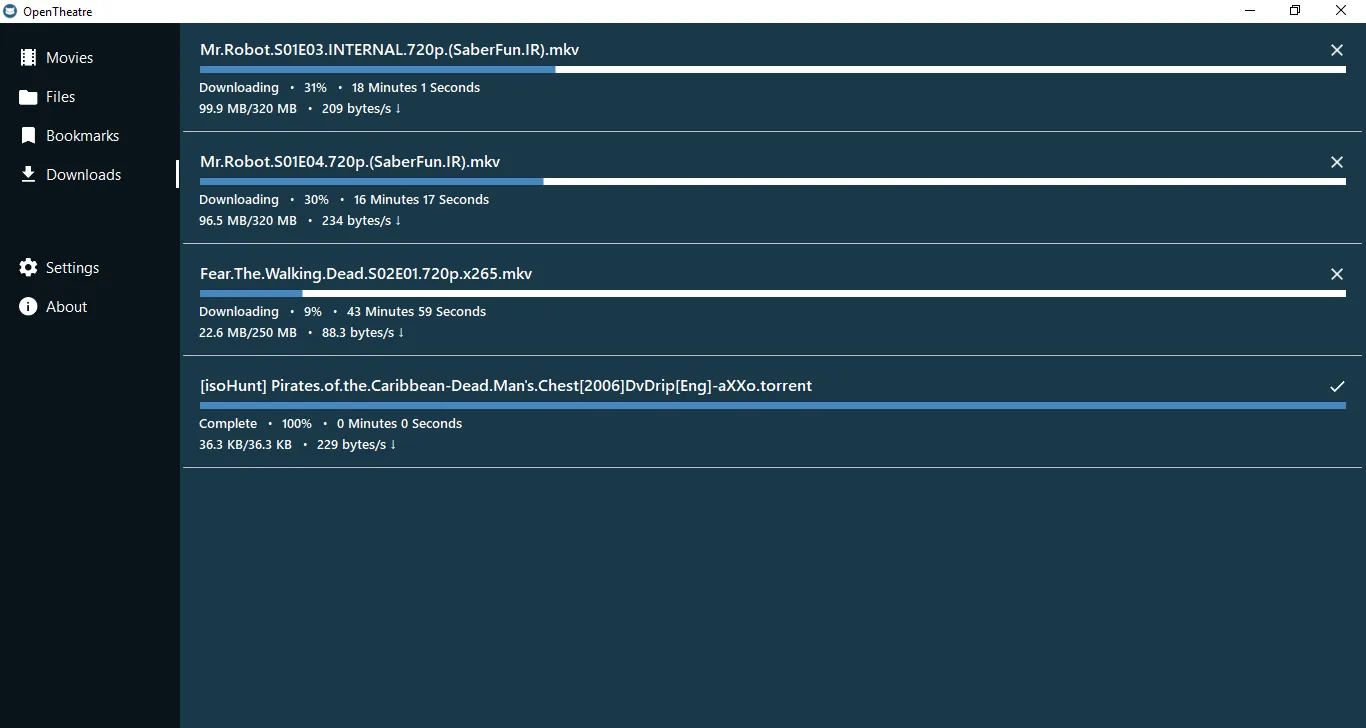1366x728 pixels.
Task: Click the Pirates of the Caribbean torrent title
Action: [x=506, y=385]
